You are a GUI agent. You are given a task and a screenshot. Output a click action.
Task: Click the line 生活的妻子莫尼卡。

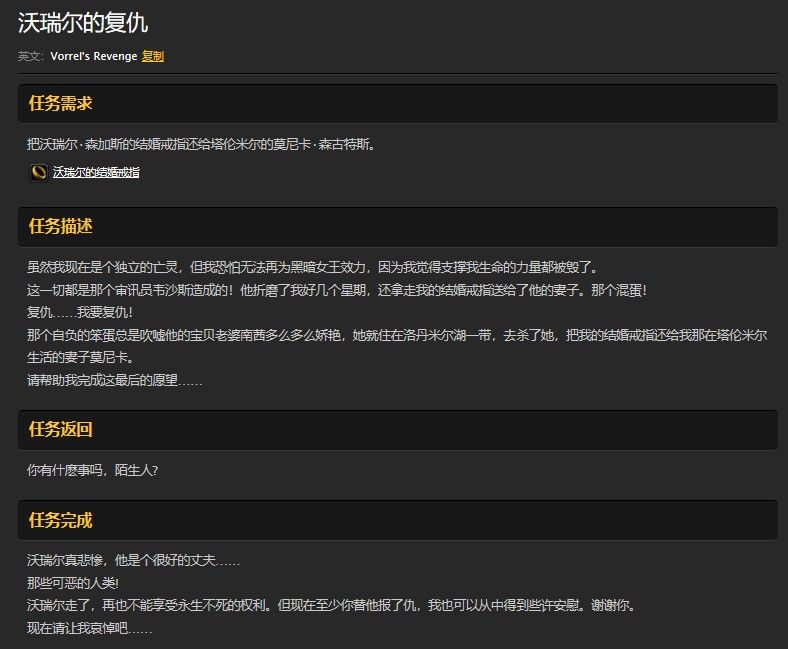(x=81, y=358)
